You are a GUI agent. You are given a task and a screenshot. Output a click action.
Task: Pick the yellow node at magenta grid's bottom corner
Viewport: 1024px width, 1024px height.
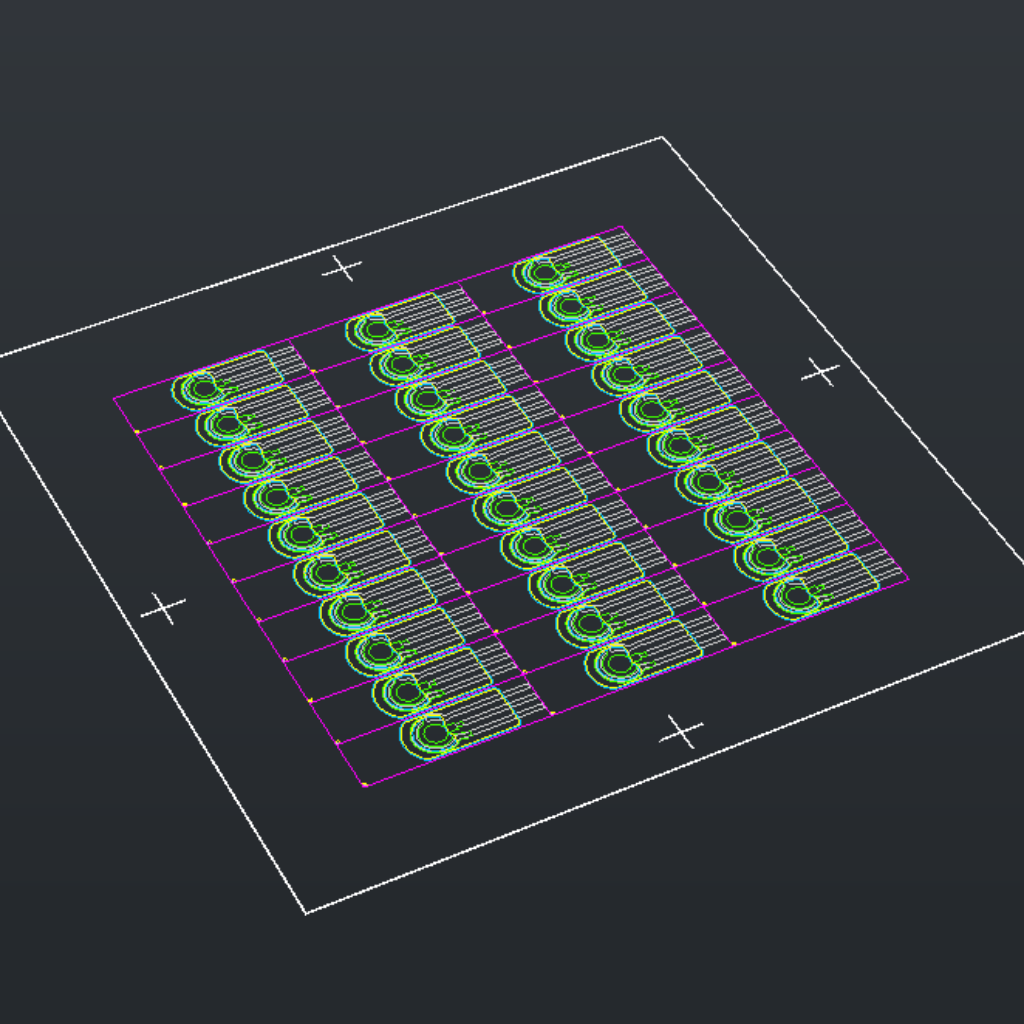coord(364,785)
